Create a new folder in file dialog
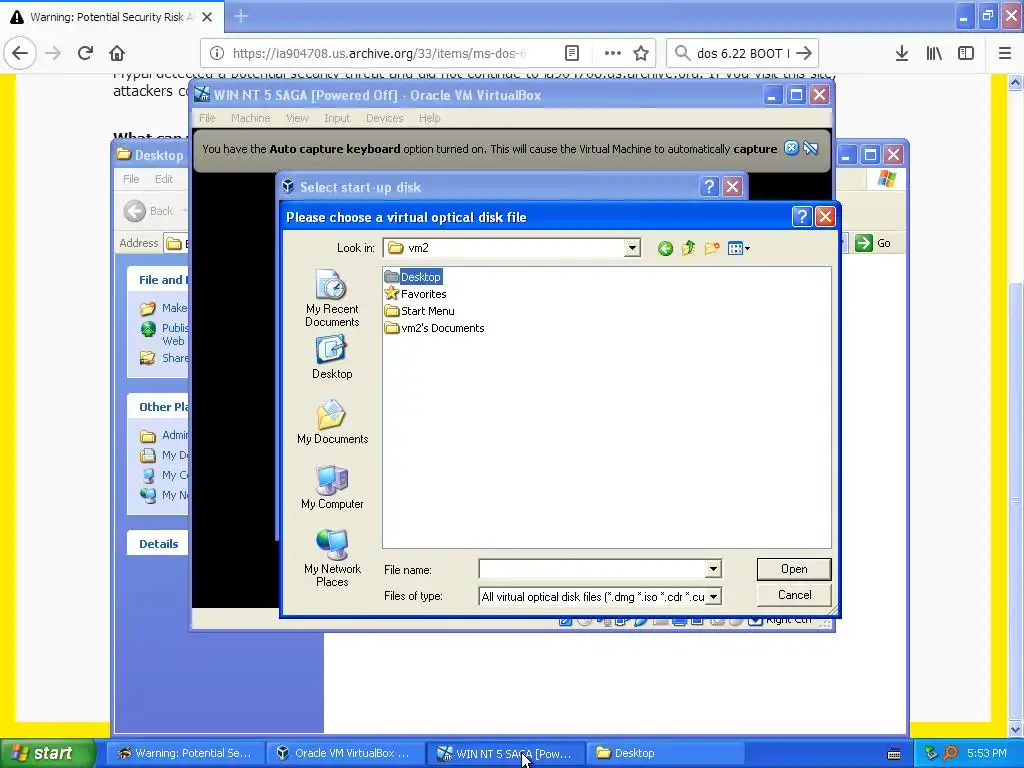 click(x=712, y=248)
